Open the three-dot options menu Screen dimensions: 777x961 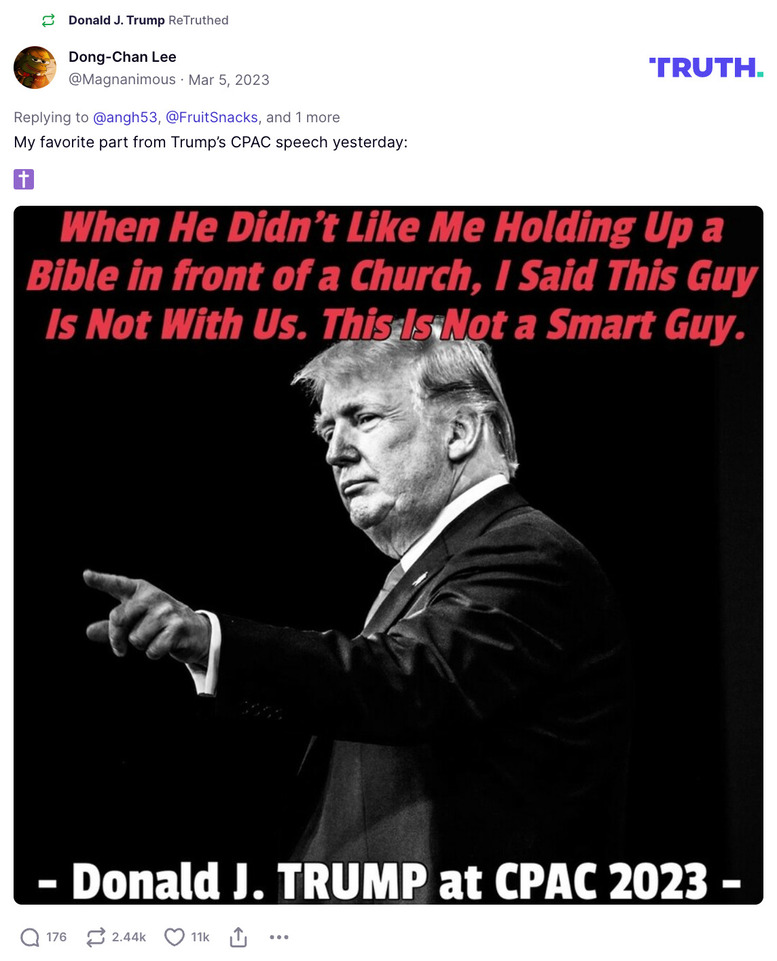point(278,937)
